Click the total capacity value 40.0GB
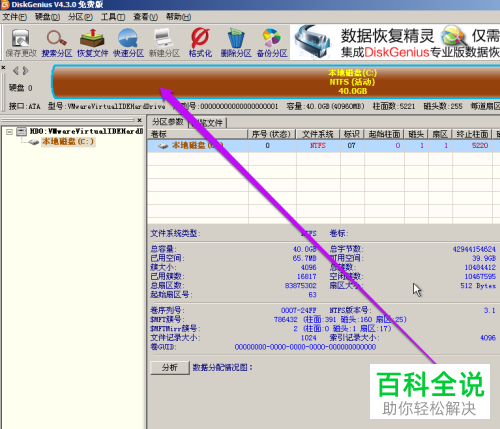 pyautogui.click(x=304, y=249)
